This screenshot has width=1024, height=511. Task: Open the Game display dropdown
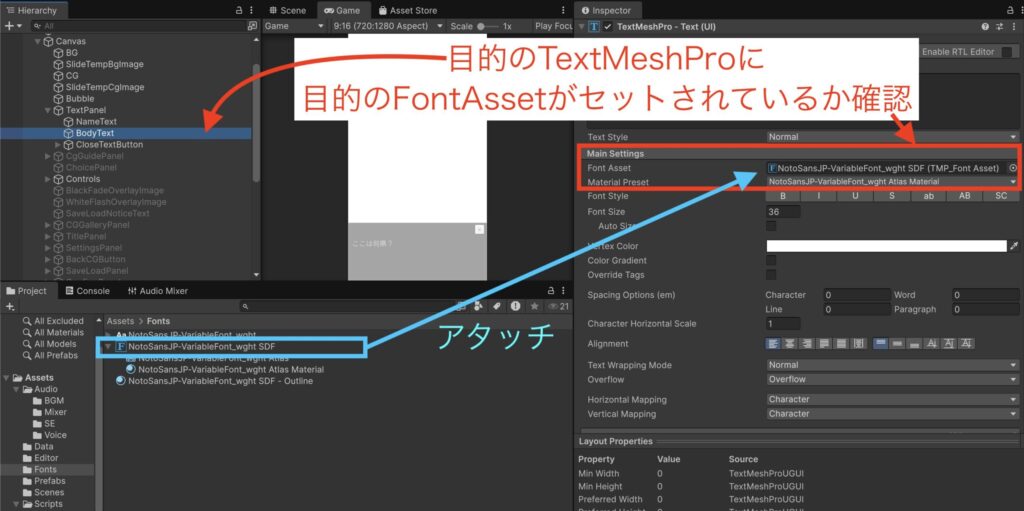pyautogui.click(x=294, y=26)
